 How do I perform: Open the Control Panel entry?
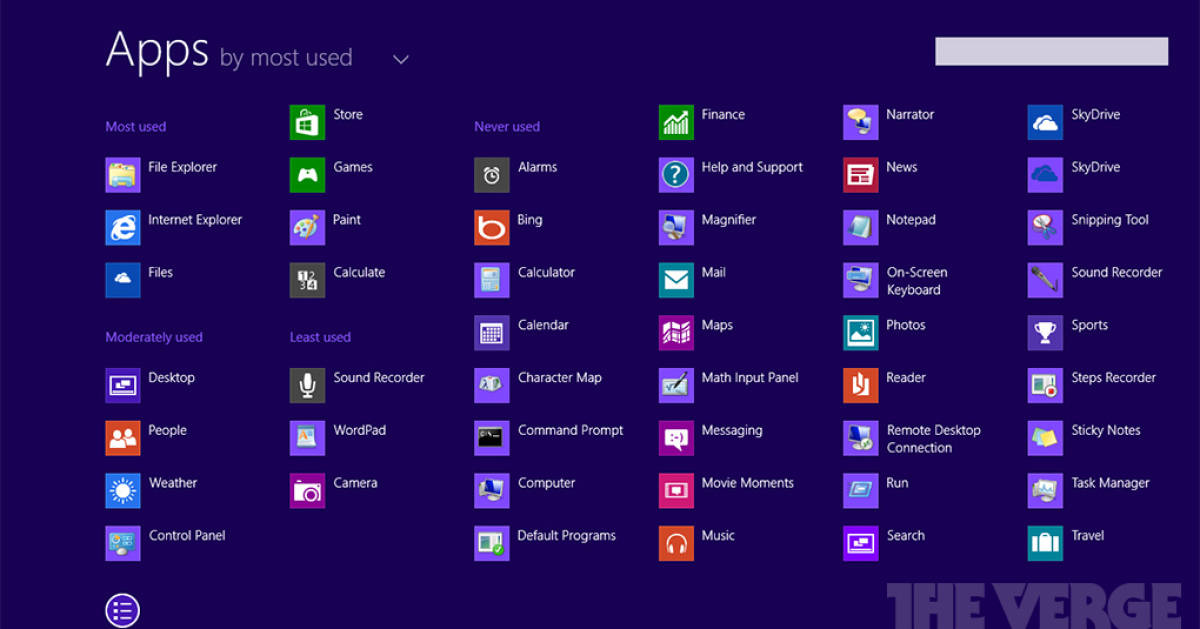187,536
